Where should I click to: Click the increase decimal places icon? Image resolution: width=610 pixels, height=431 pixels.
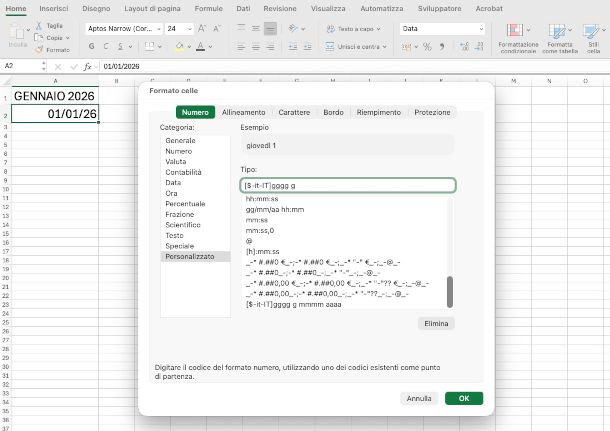464,47
